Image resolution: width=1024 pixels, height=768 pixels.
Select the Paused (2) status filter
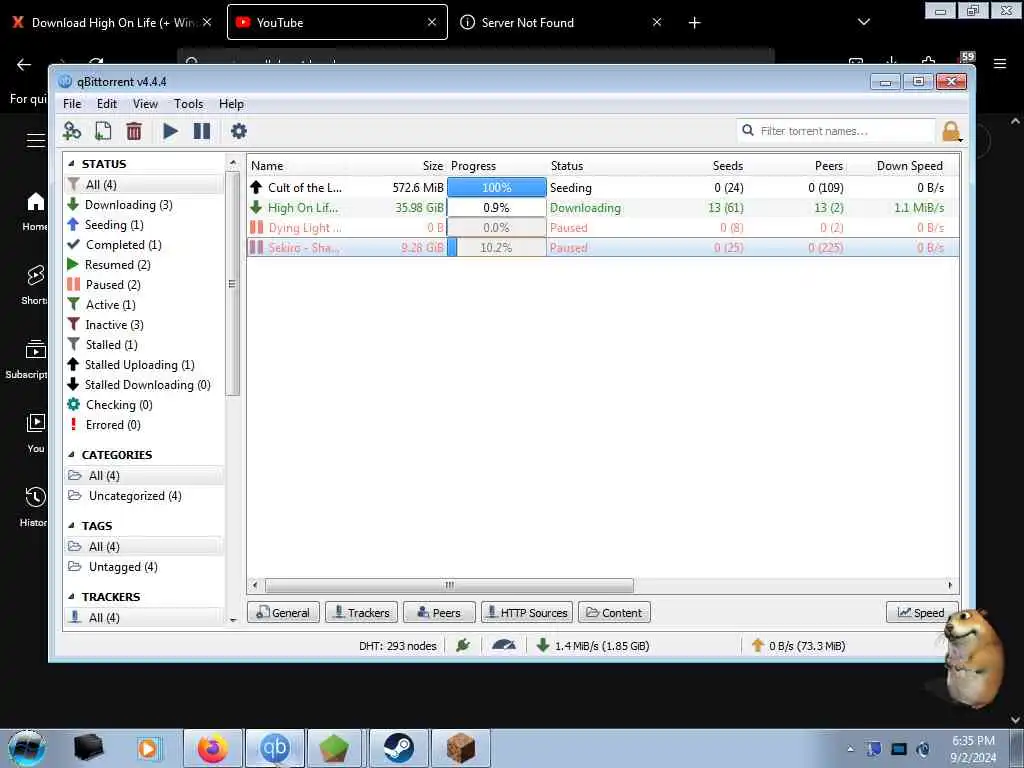tap(113, 285)
